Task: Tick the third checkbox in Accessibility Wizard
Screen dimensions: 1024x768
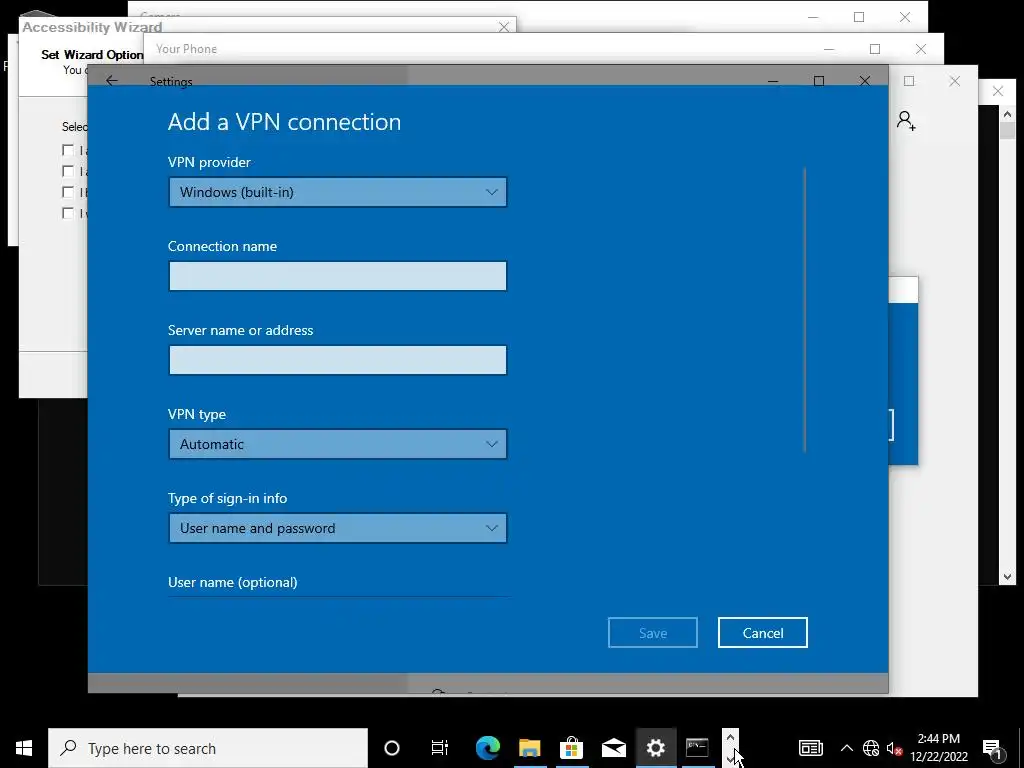Action: coord(68,192)
